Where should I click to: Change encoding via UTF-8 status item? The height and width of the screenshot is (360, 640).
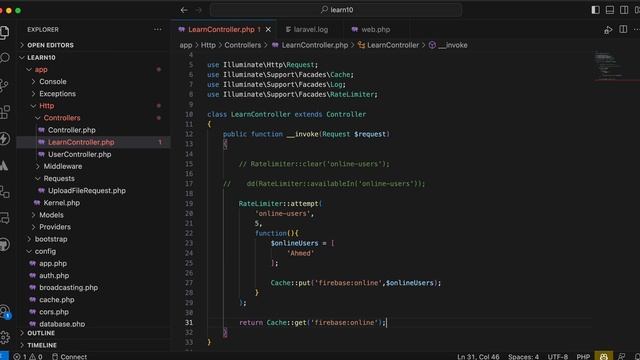(x=558, y=356)
